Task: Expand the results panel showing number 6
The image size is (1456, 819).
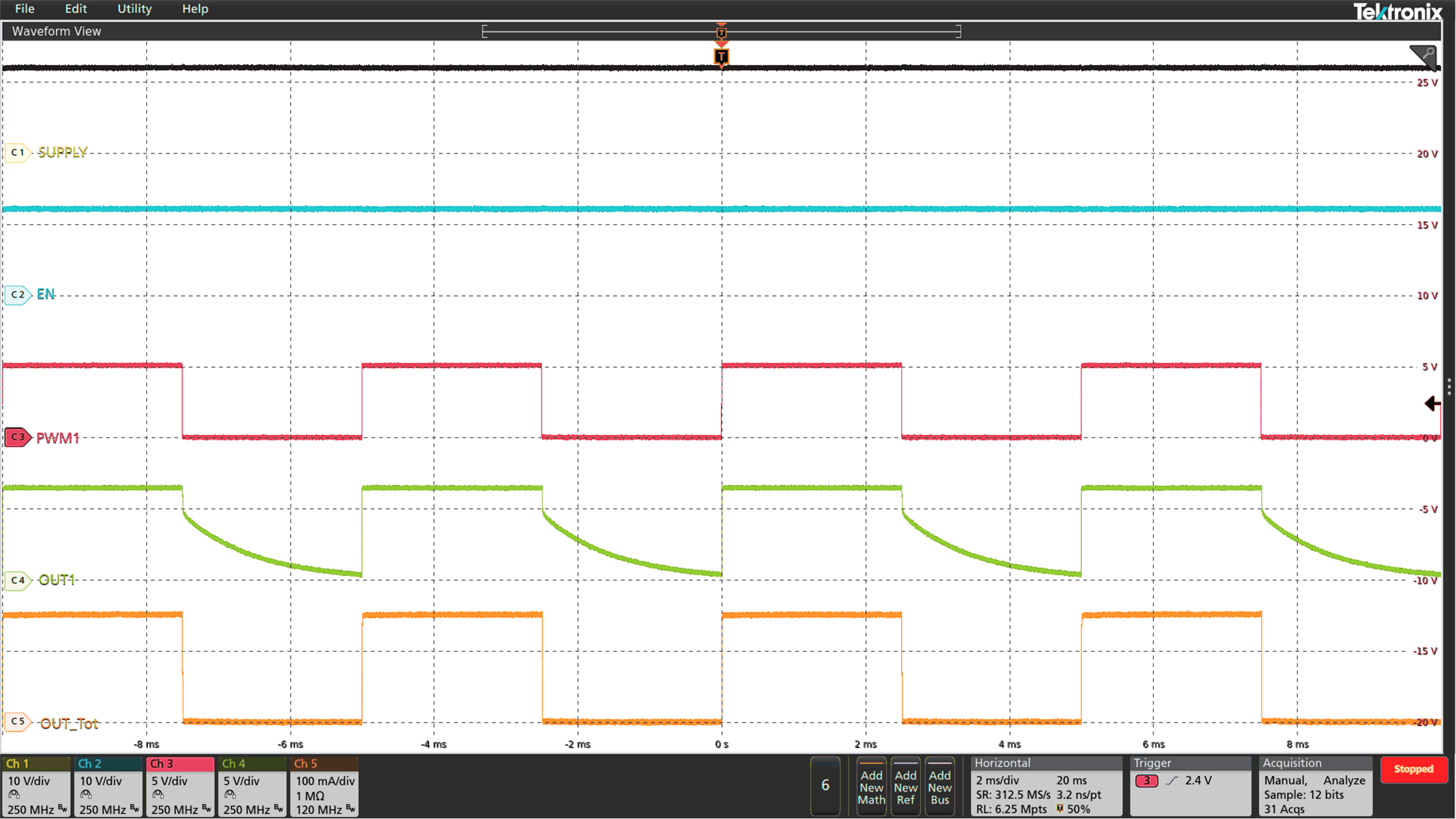Action: 826,786
